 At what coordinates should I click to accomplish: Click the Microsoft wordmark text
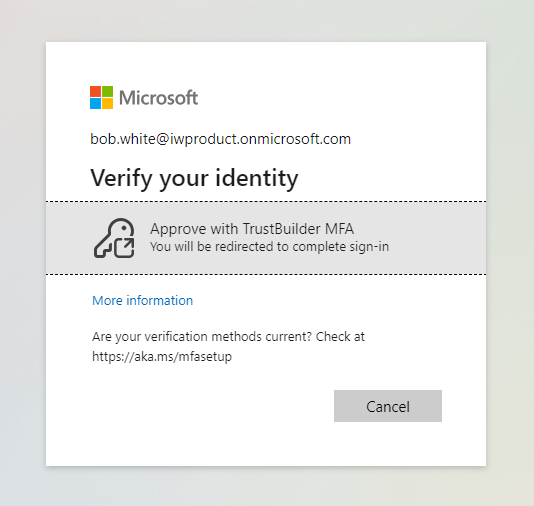pos(158,98)
